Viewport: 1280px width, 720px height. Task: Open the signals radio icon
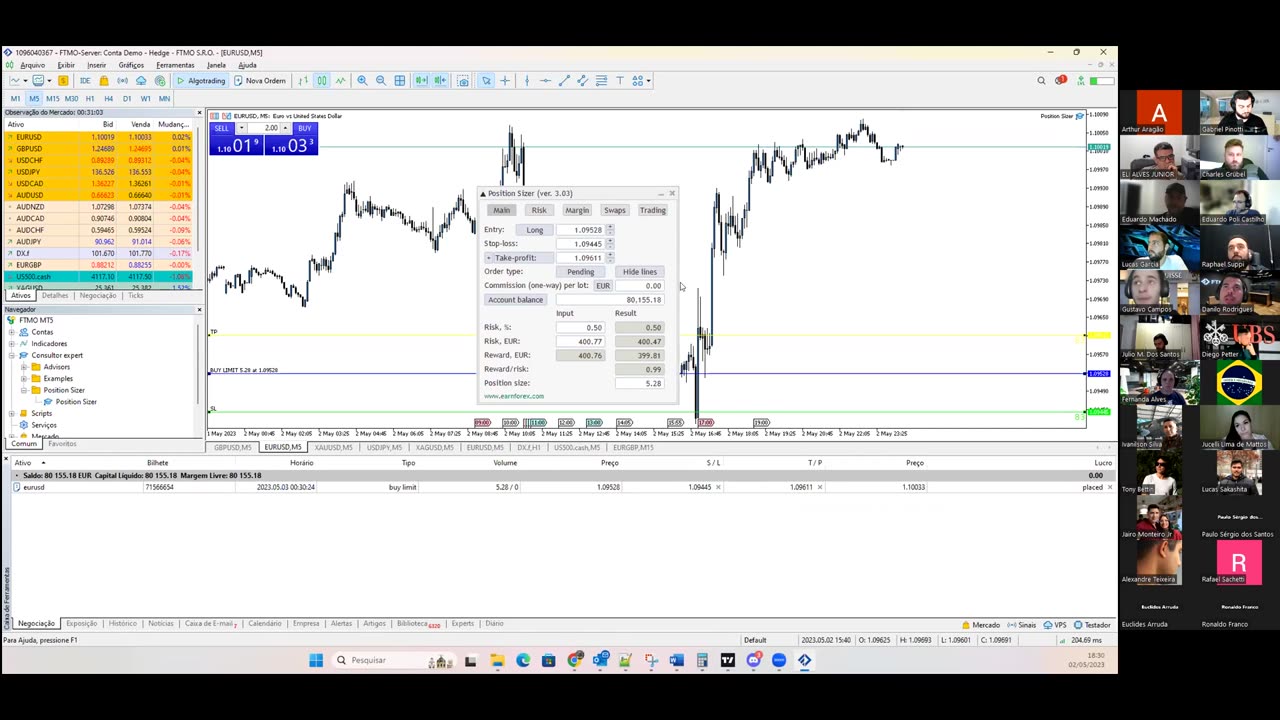click(122, 80)
